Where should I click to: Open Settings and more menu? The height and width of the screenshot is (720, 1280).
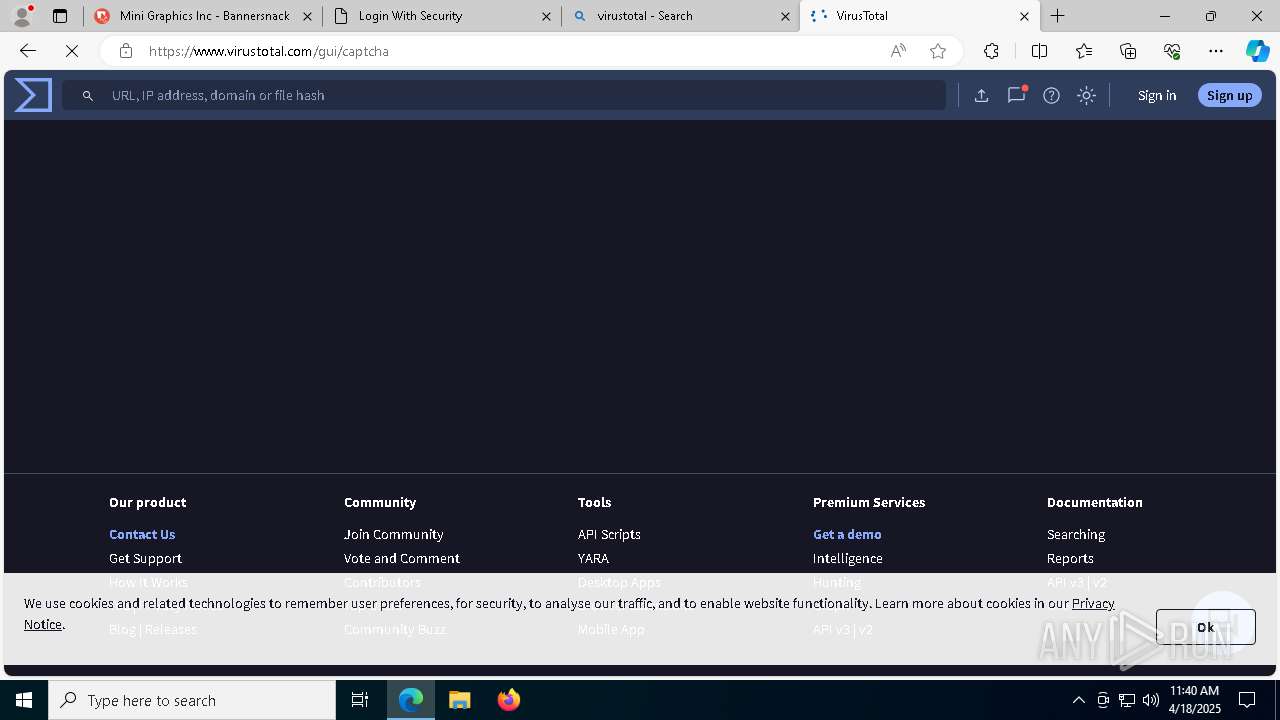click(1216, 51)
